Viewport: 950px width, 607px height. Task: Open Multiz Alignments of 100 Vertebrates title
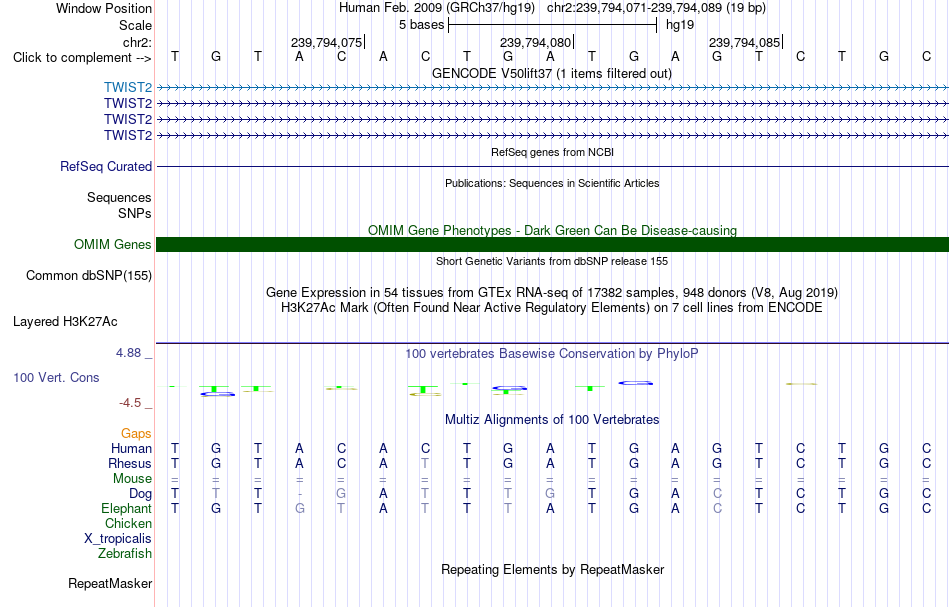pyautogui.click(x=552, y=420)
